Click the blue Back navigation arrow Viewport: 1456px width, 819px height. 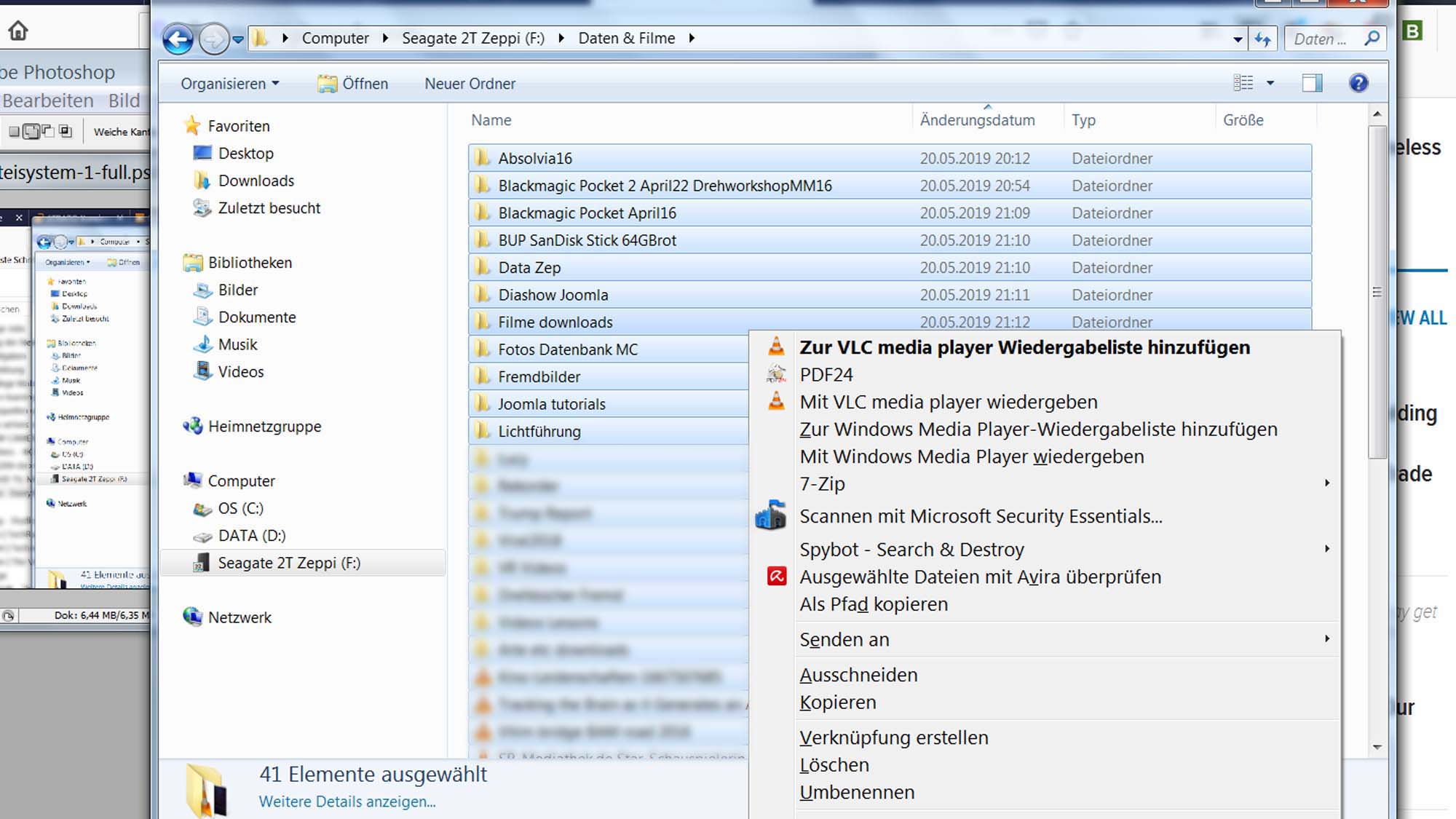[x=178, y=39]
